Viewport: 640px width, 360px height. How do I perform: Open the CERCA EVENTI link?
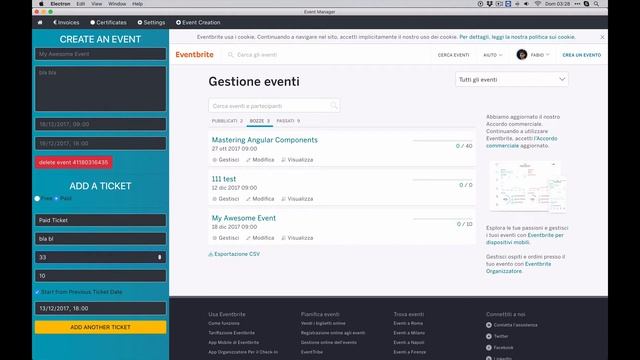click(x=453, y=55)
